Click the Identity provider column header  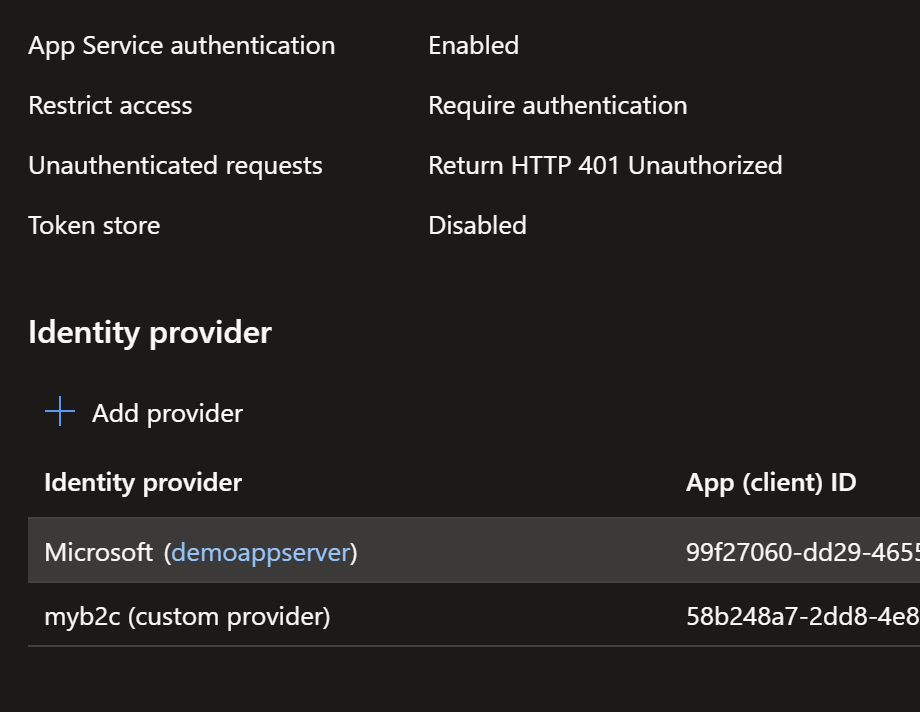click(x=142, y=482)
